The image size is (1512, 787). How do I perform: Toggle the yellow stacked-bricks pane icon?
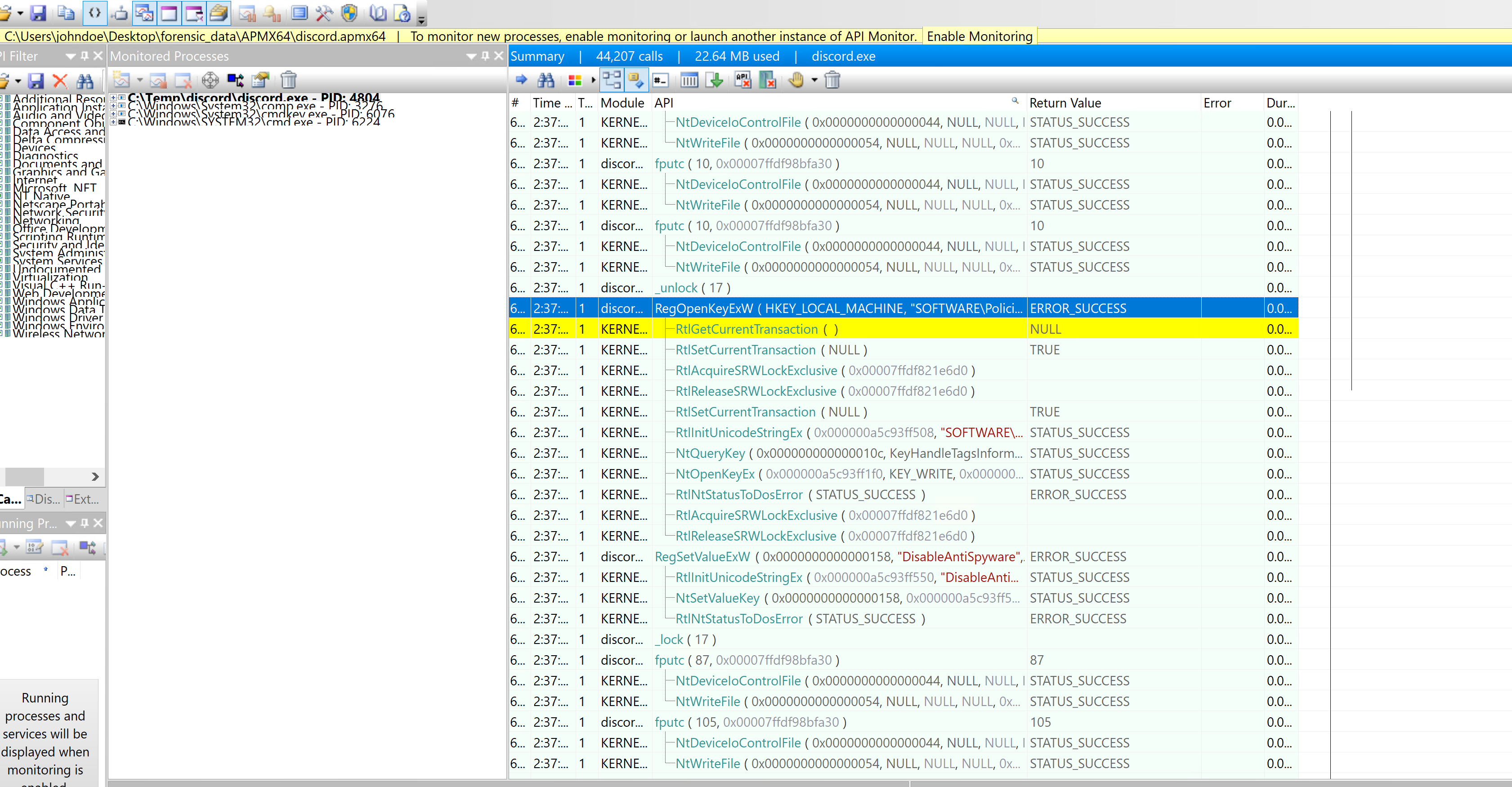[x=219, y=13]
